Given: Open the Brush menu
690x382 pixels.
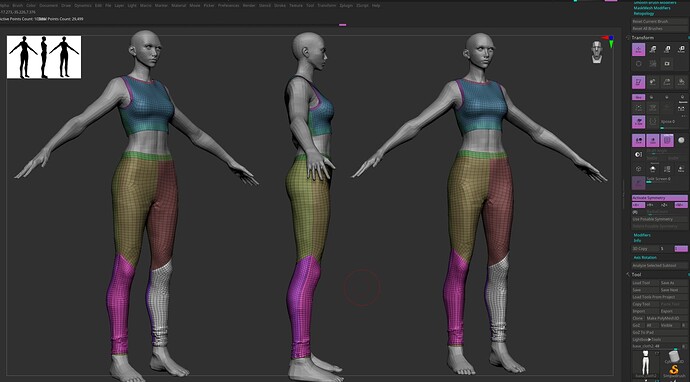Looking at the screenshot, I should click(18, 5).
